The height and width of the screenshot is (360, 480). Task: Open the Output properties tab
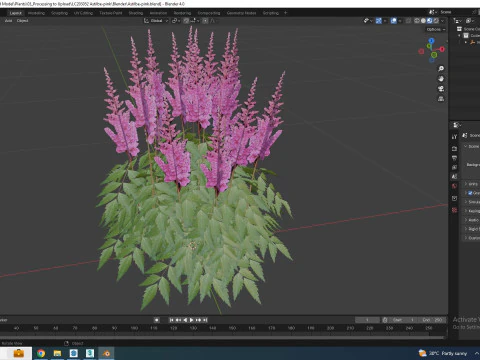coord(454,158)
